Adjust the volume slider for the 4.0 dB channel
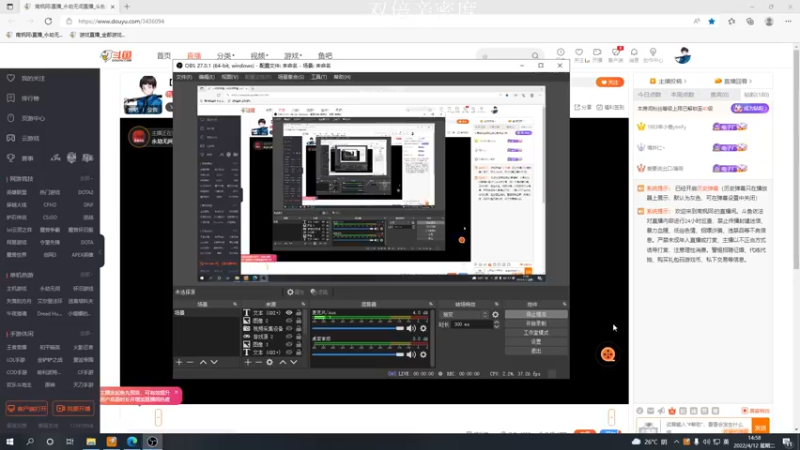Image resolution: width=800 pixels, height=450 pixels. (358, 329)
